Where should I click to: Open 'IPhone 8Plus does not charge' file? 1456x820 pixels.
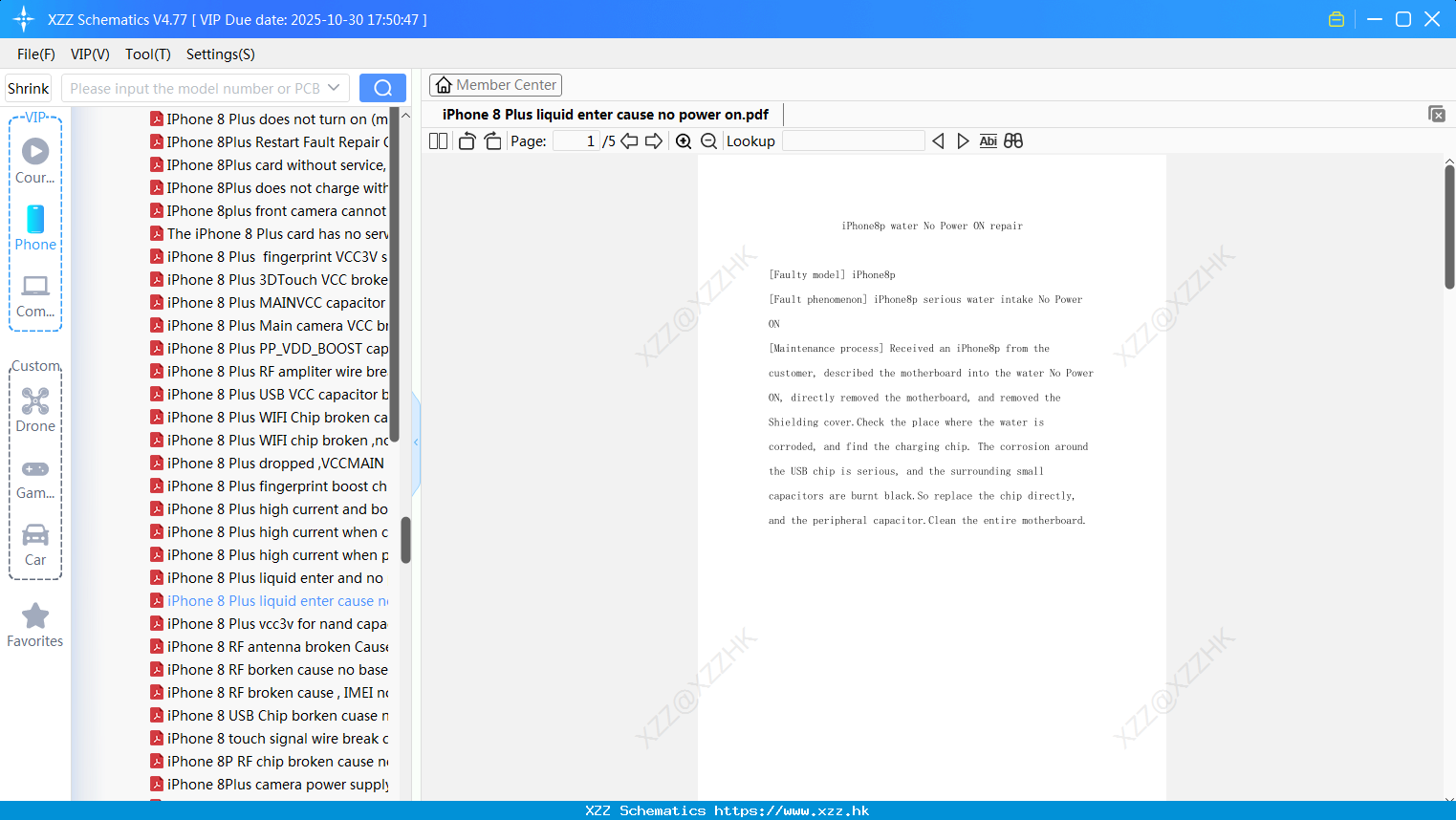click(x=269, y=188)
